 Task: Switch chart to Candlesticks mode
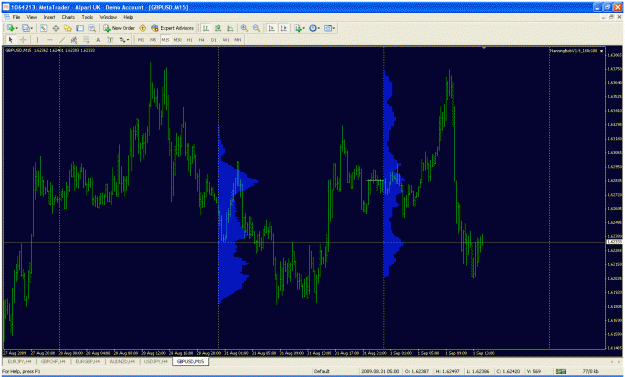tap(218, 28)
